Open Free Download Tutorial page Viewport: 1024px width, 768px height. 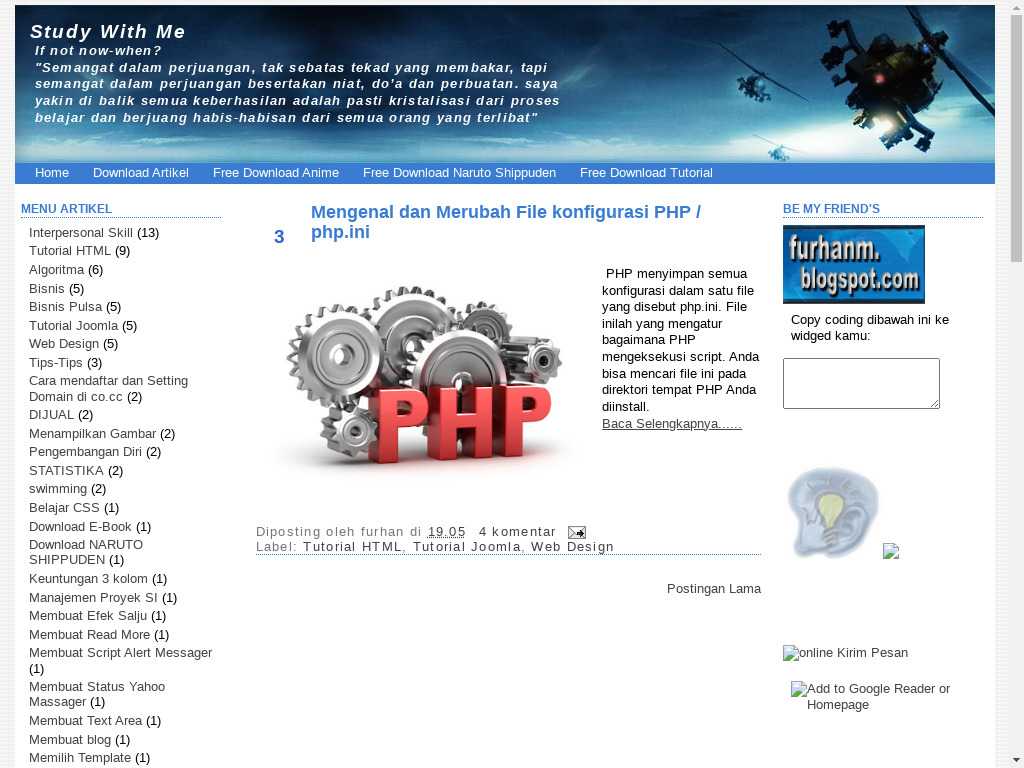pos(646,173)
